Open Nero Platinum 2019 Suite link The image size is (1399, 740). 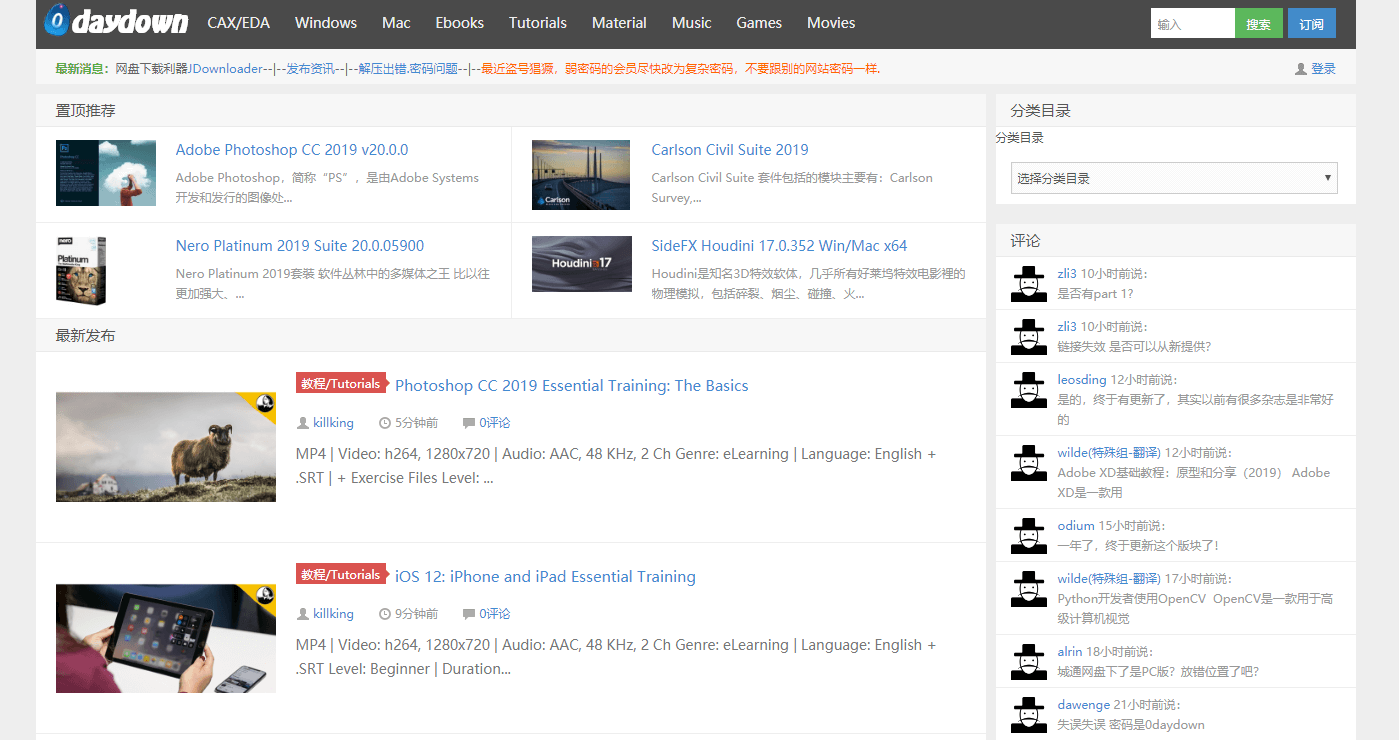click(x=300, y=246)
